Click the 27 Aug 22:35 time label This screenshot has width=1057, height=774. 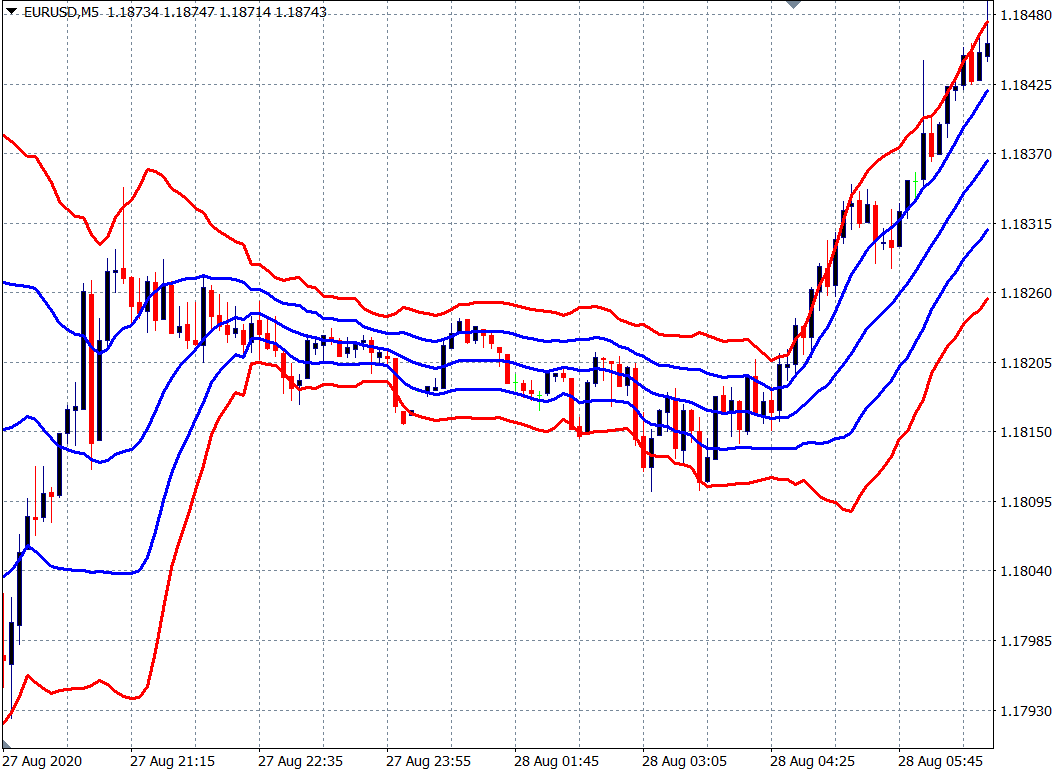[300, 761]
